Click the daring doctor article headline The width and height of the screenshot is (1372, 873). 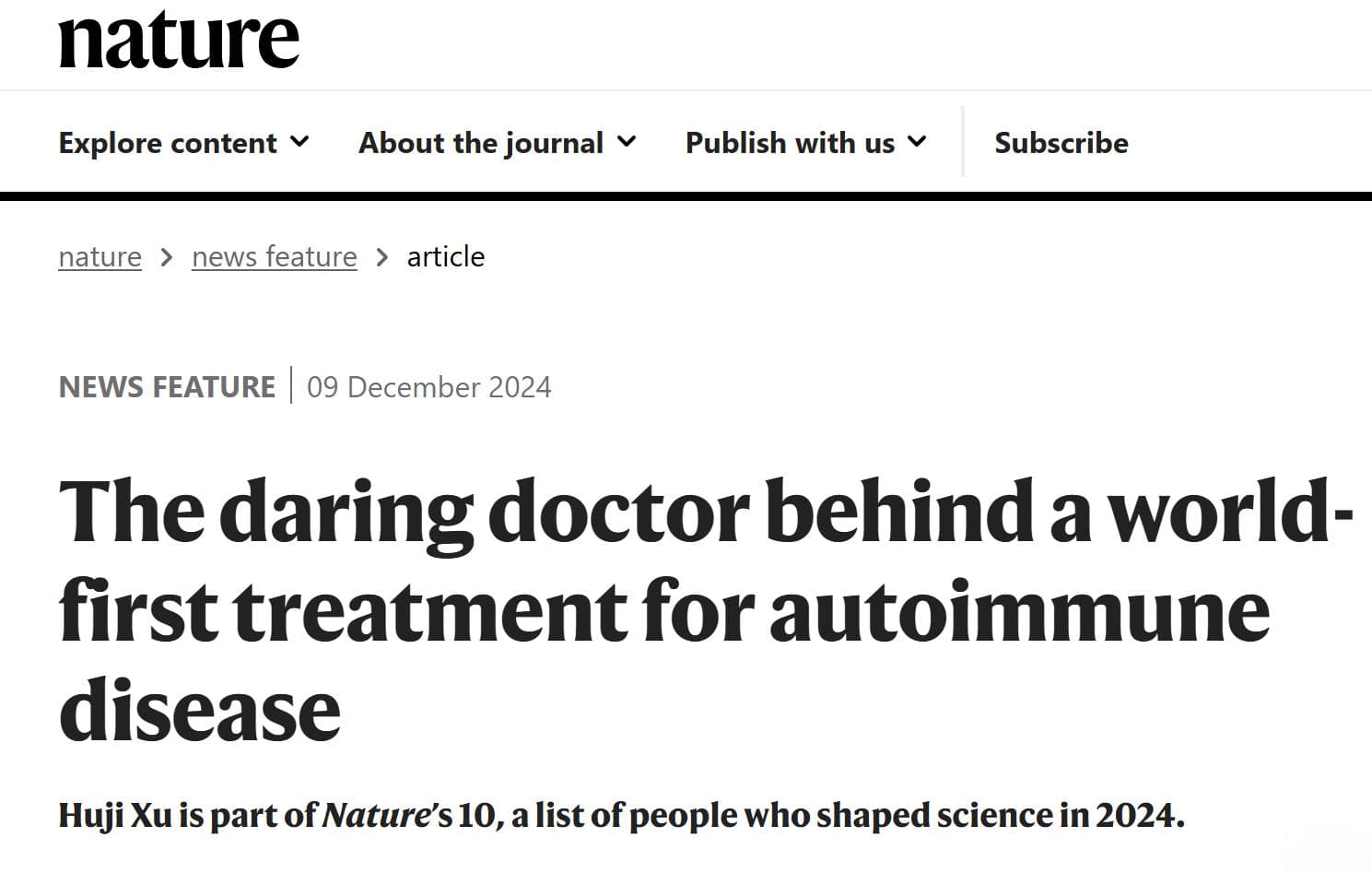(x=707, y=608)
